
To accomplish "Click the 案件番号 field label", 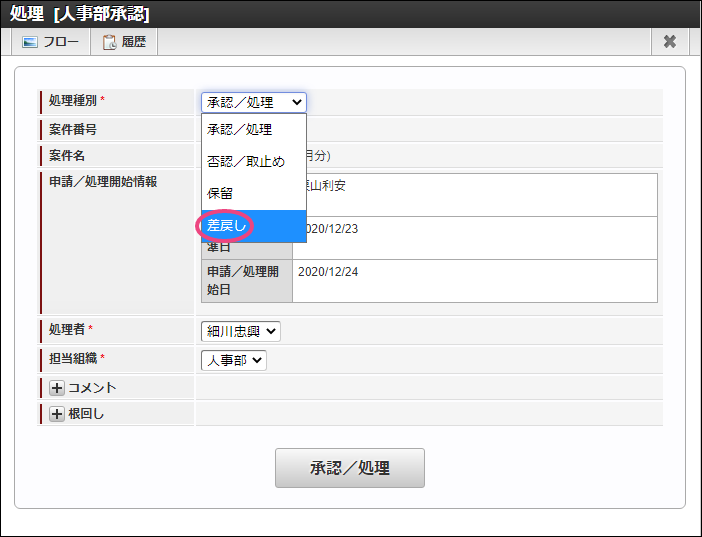I will (73, 129).
